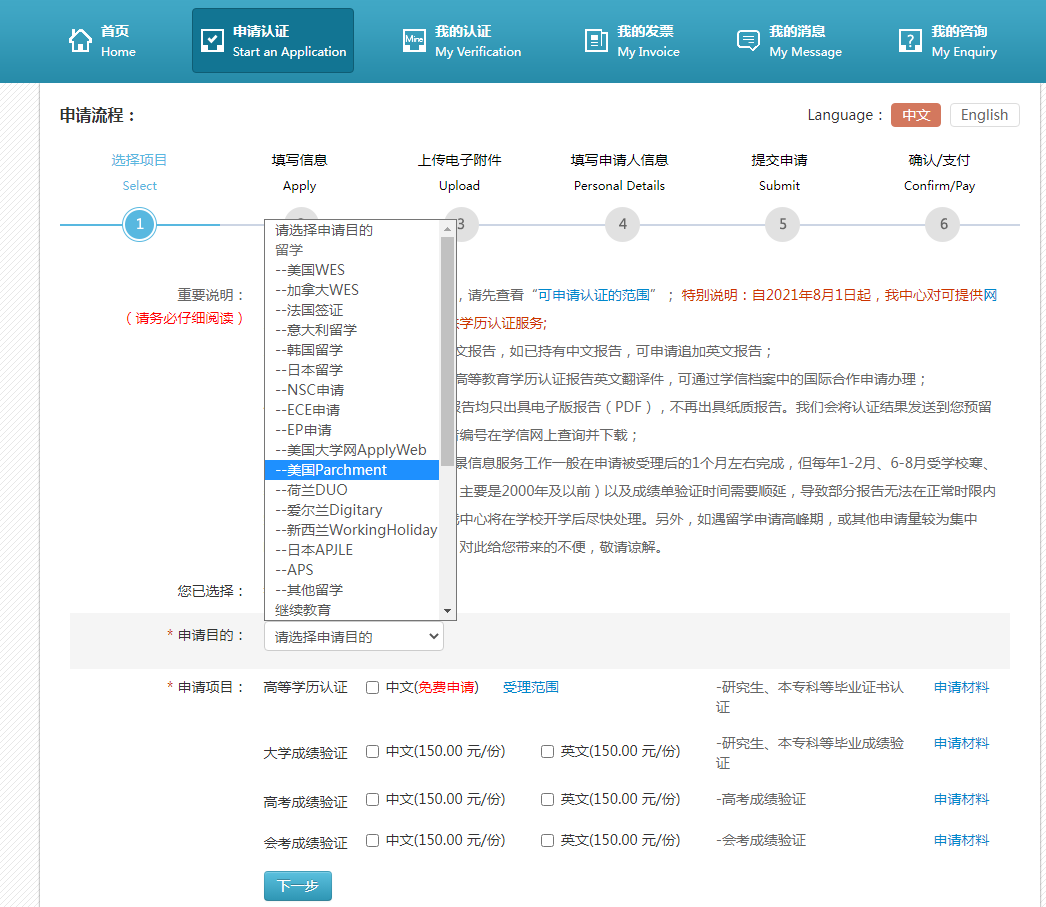Click the 下一步 next step button
The width and height of the screenshot is (1046, 907).
pyautogui.click(x=297, y=885)
